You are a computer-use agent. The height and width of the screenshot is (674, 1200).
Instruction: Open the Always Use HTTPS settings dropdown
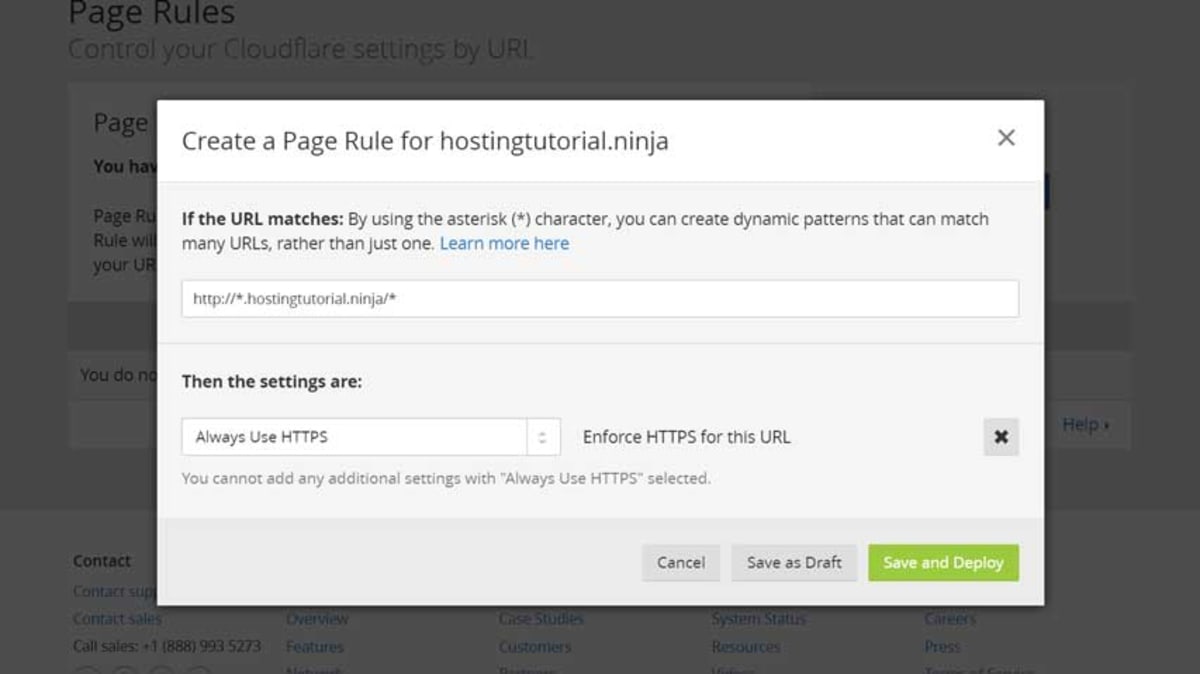click(x=371, y=437)
